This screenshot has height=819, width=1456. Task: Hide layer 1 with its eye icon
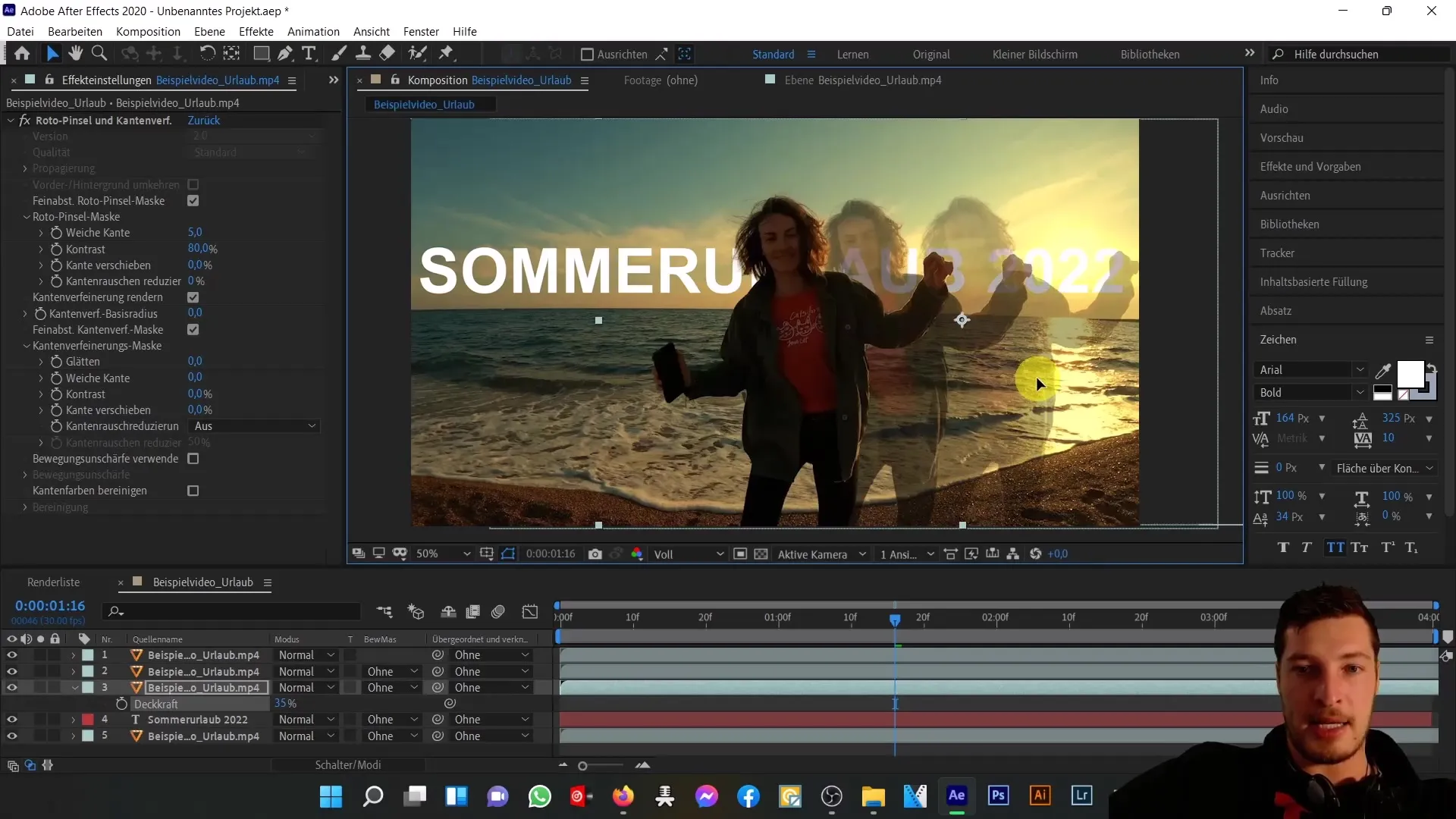11,655
